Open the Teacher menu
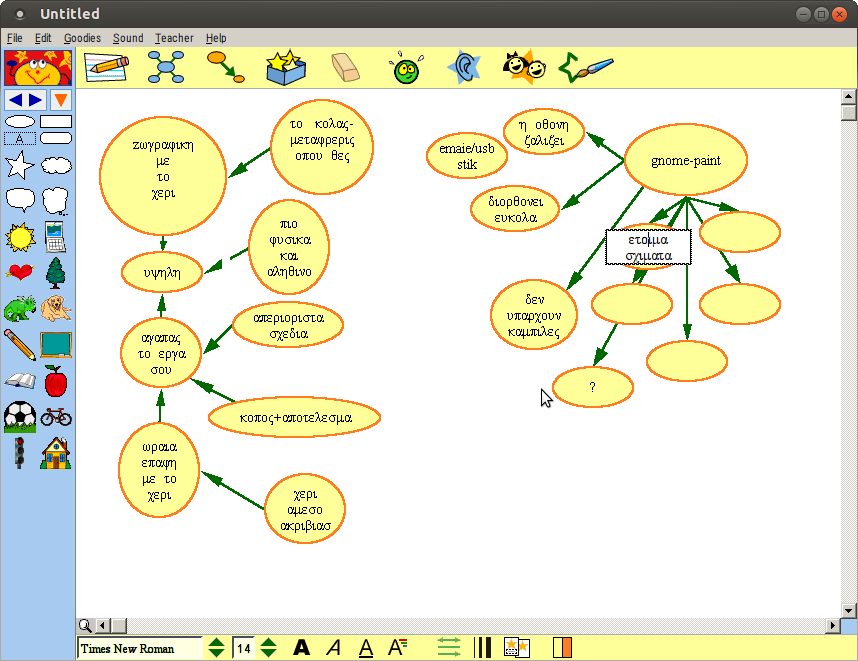Screen dimensions: 858x661 (174, 38)
